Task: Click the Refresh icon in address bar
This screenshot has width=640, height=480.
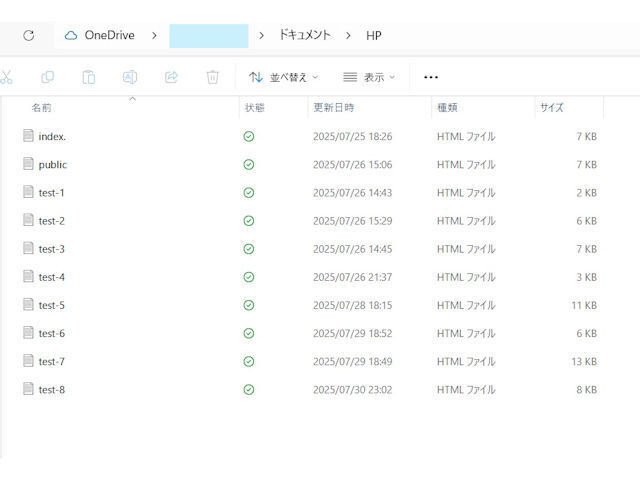Action: point(28,35)
